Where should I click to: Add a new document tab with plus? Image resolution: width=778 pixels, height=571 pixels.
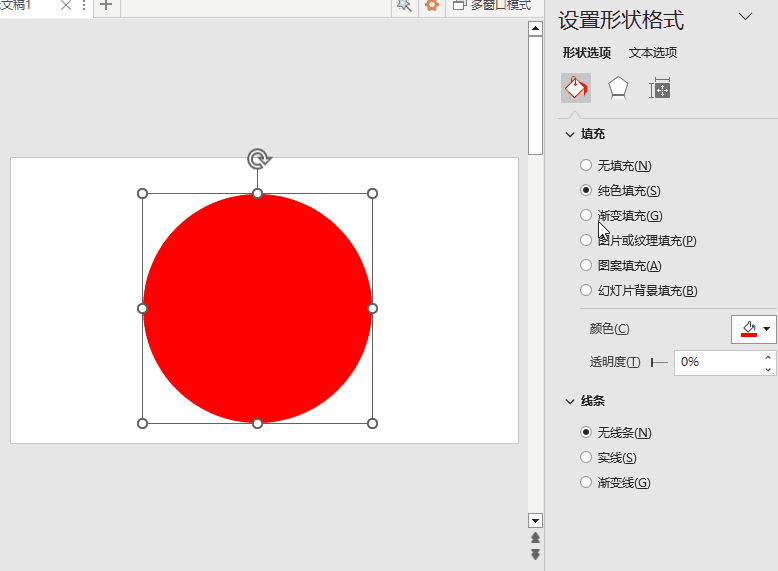click(106, 6)
